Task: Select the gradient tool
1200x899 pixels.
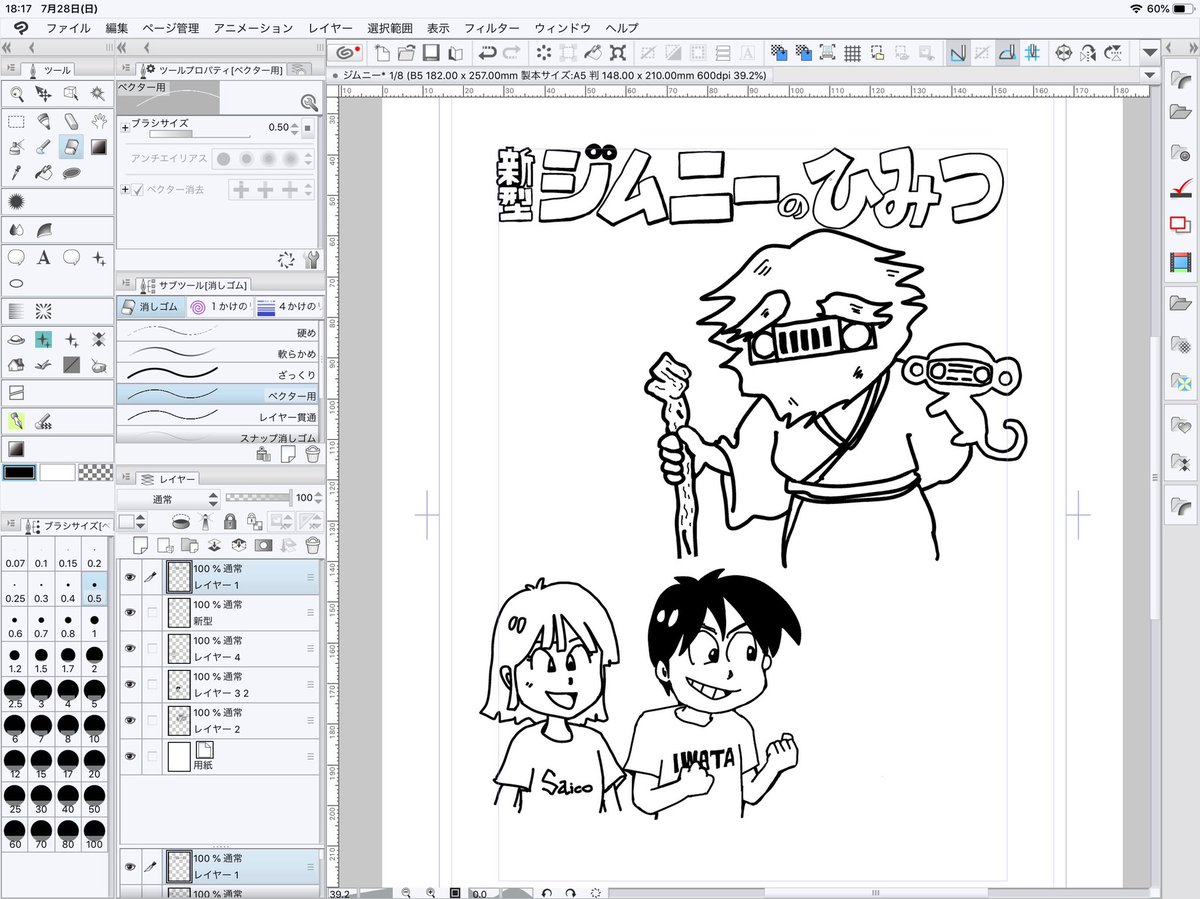Action: 98,147
